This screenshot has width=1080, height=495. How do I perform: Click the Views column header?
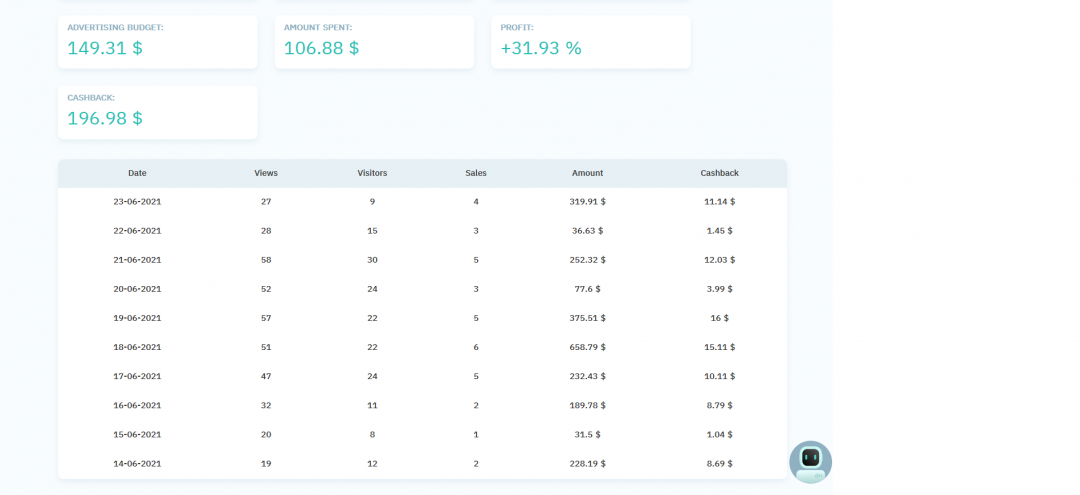click(x=266, y=173)
